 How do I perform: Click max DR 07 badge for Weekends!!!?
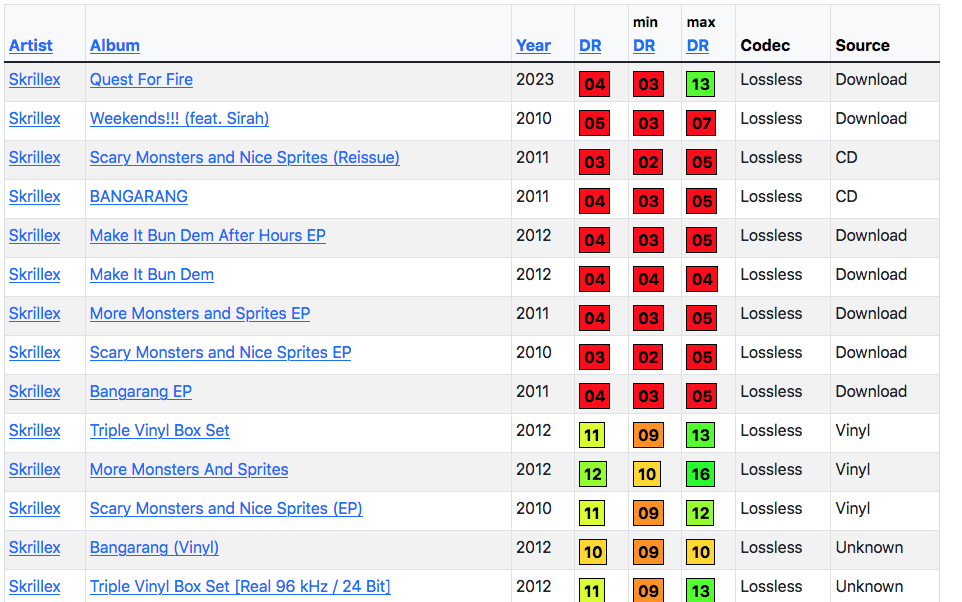point(702,123)
